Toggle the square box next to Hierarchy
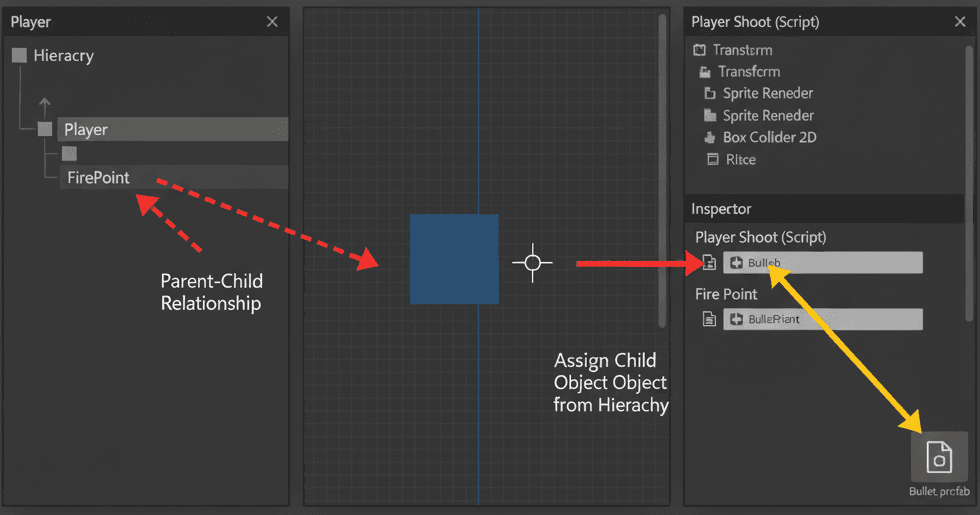 coord(19,56)
